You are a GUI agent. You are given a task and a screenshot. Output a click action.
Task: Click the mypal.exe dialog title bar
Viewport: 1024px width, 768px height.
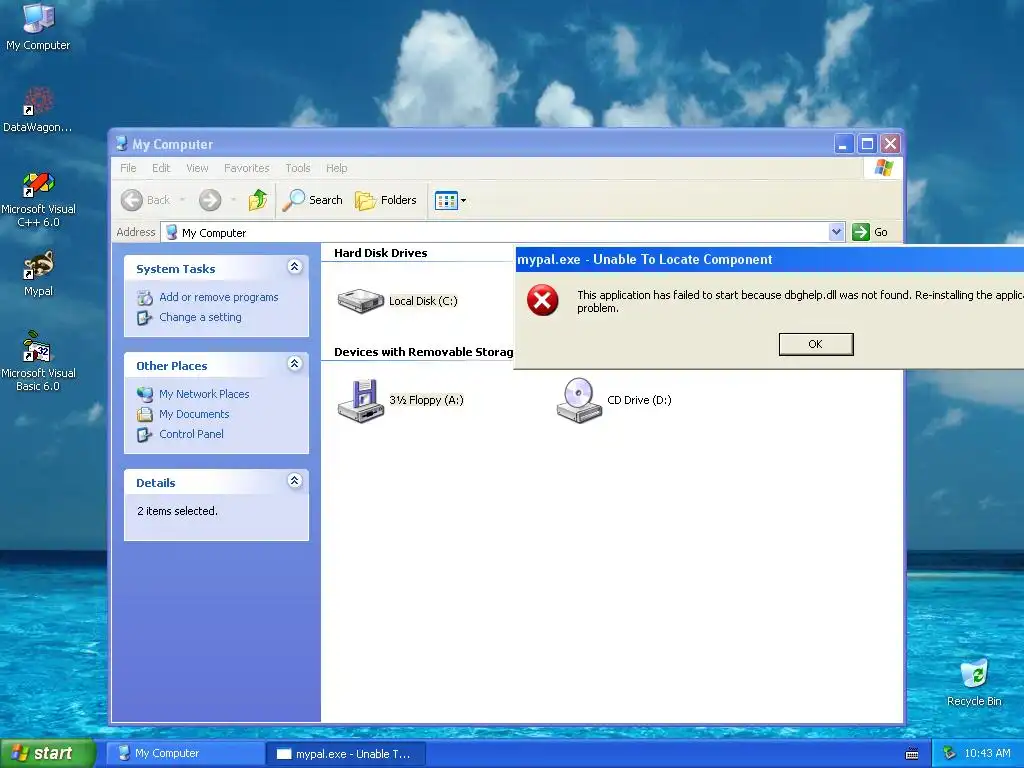coord(769,259)
